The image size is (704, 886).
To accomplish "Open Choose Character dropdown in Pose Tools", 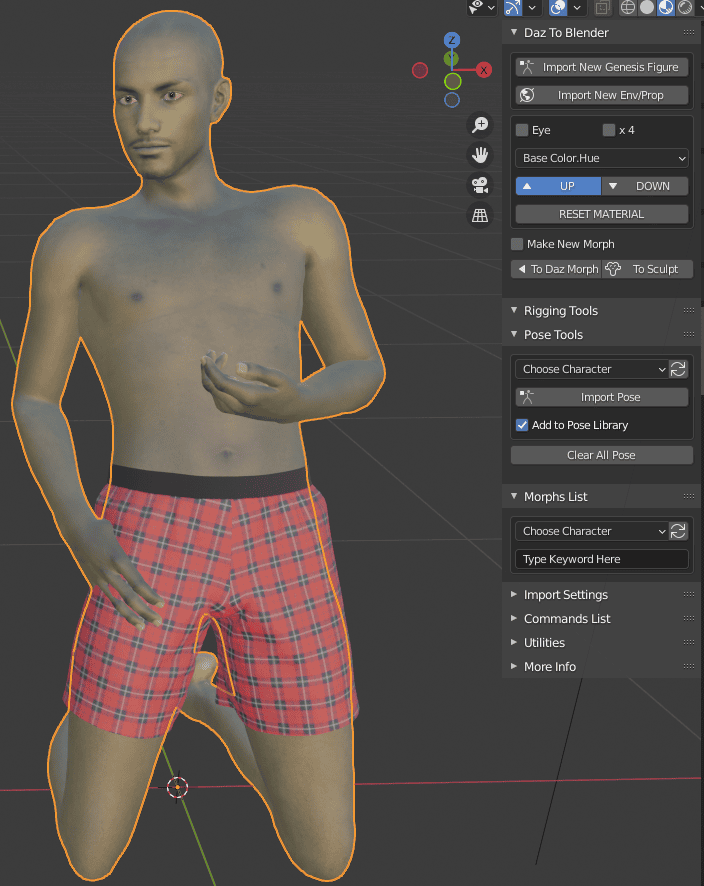I will click(592, 369).
